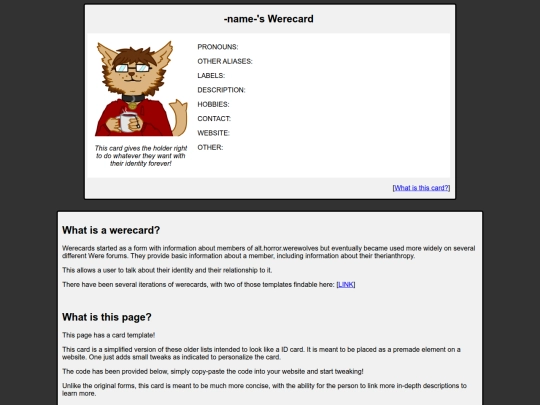Click the cat's tail in the avatar
Screen dimensions: 540x405
179,117
